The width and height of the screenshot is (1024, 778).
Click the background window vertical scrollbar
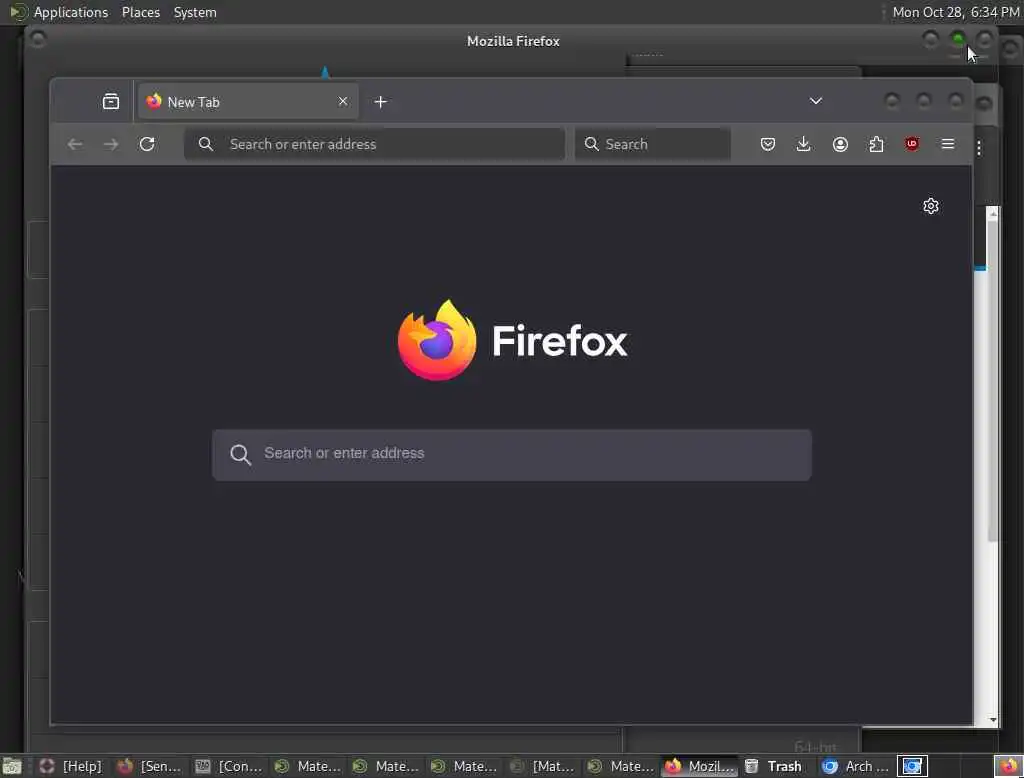pyautogui.click(x=993, y=382)
